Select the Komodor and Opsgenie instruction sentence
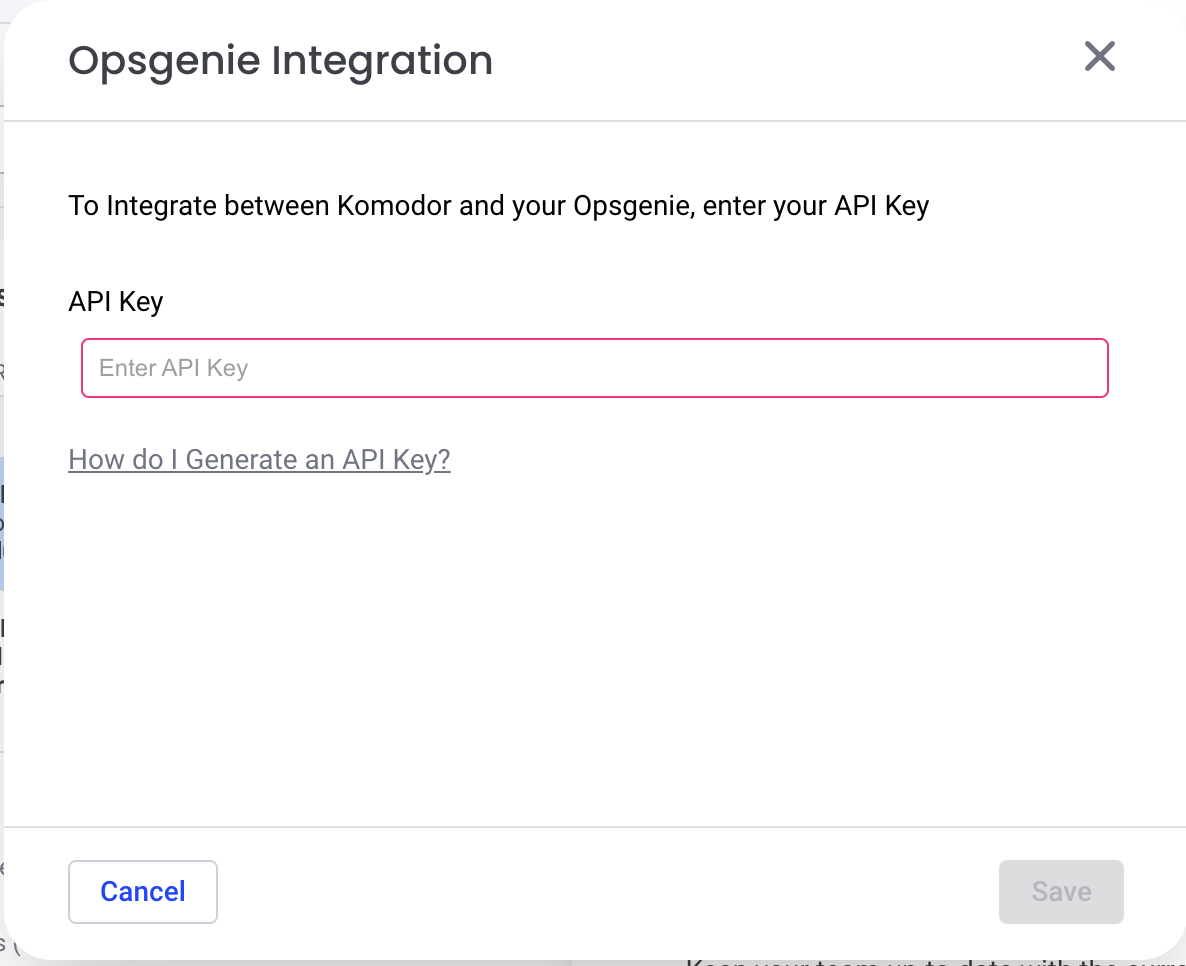The width and height of the screenshot is (1186, 966). coord(498,206)
